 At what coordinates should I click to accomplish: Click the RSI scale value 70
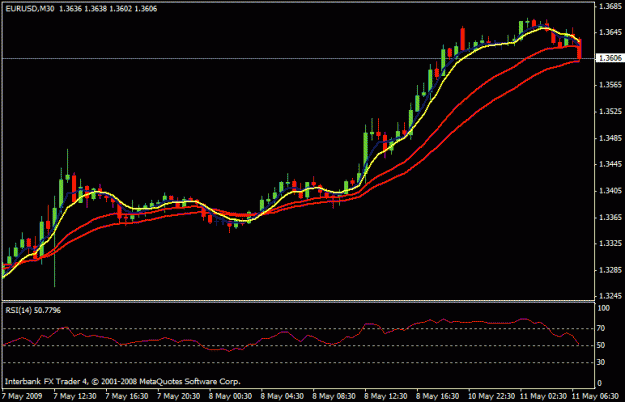pos(601,328)
